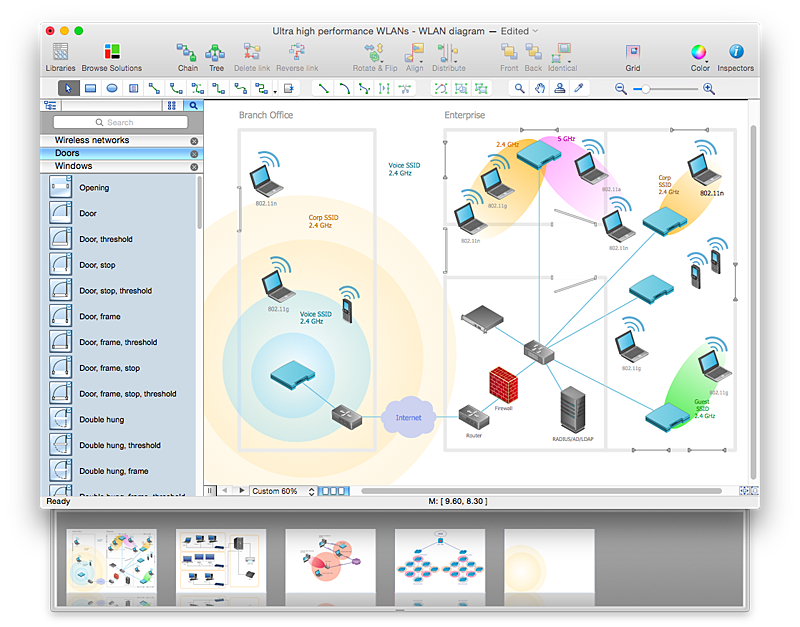Select the eyedropper tool

(x=579, y=89)
